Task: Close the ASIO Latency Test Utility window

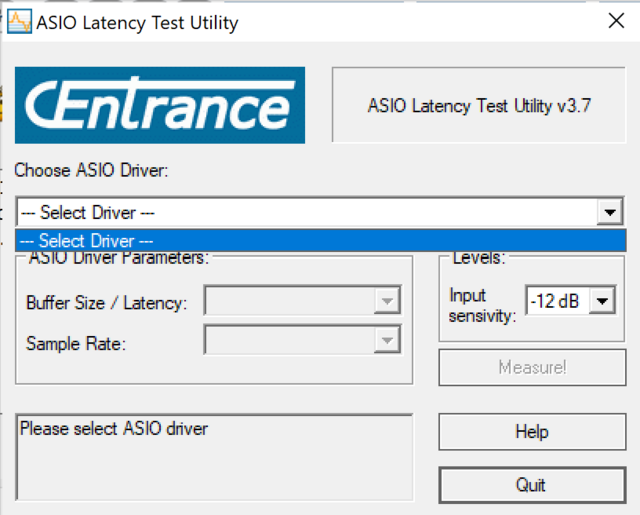Action: [x=616, y=21]
